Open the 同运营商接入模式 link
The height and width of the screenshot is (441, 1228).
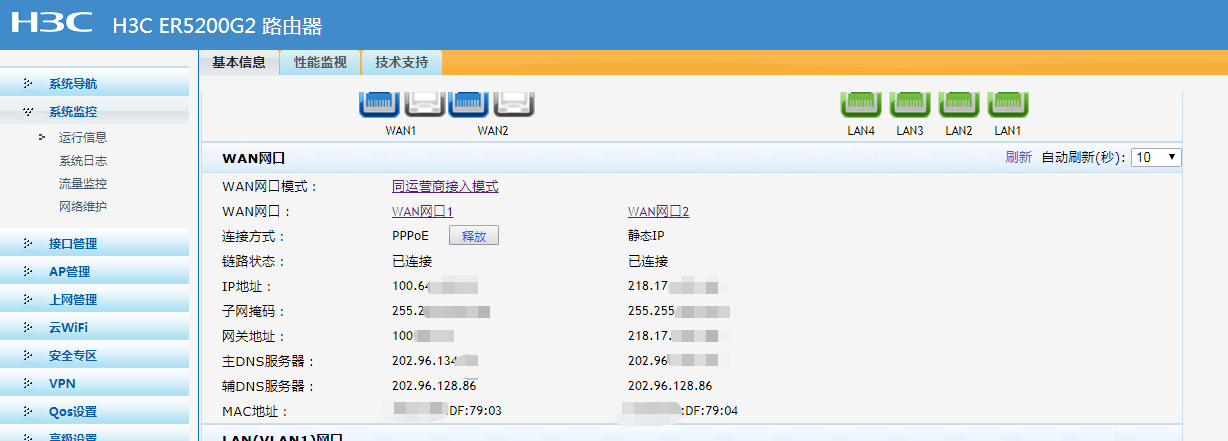tap(445, 187)
